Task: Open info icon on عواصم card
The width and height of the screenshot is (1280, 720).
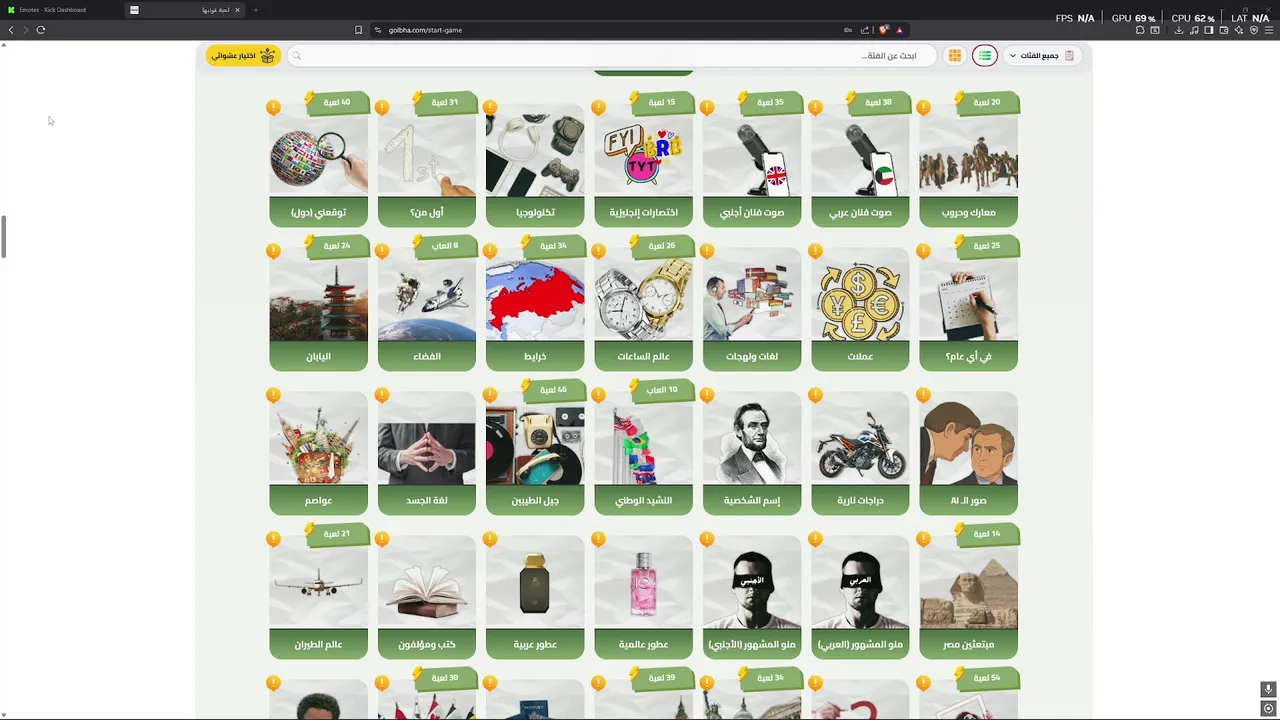Action: (x=273, y=395)
